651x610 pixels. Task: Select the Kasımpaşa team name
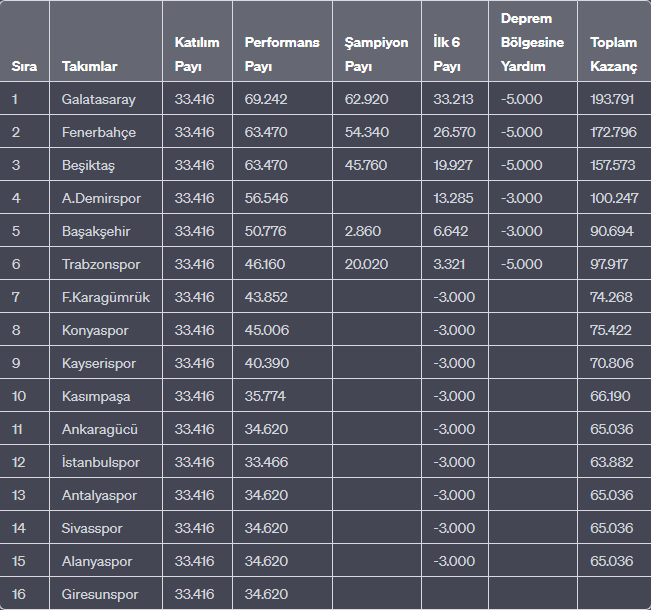coord(95,396)
